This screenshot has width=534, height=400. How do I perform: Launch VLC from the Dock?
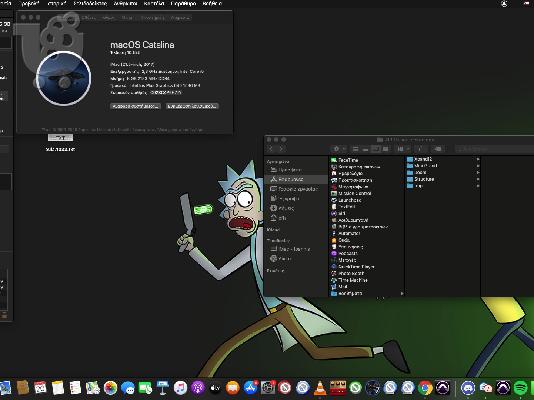tap(320, 388)
